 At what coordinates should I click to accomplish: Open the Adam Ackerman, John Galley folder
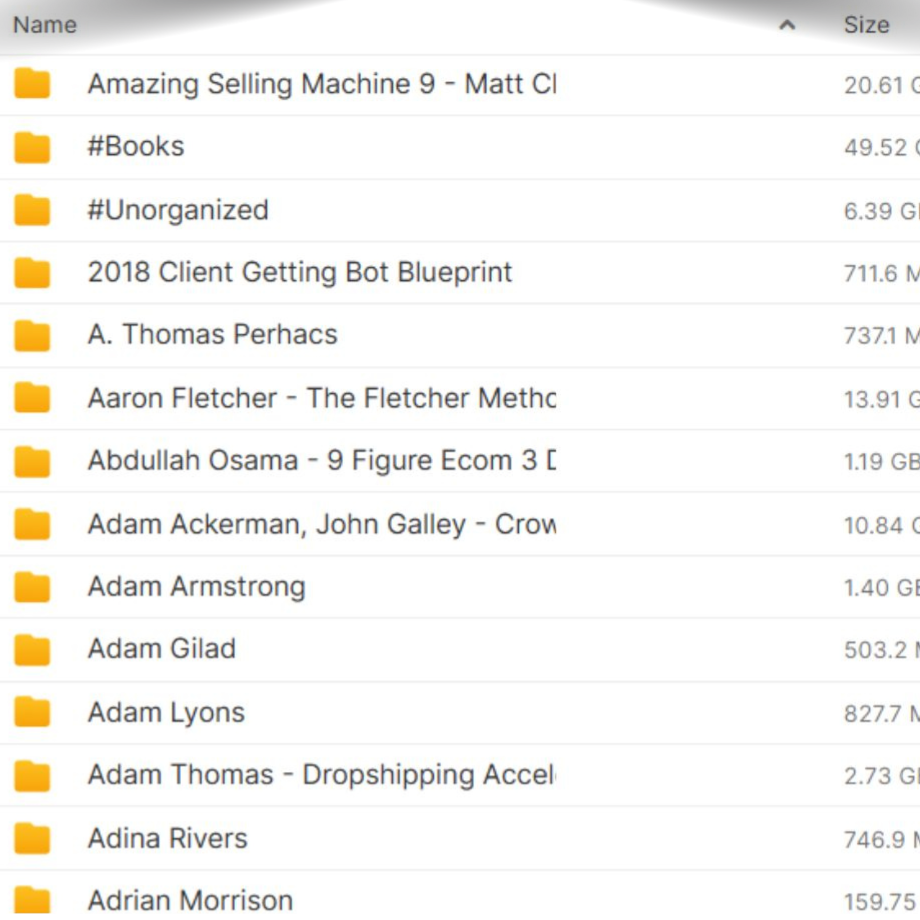[321, 524]
